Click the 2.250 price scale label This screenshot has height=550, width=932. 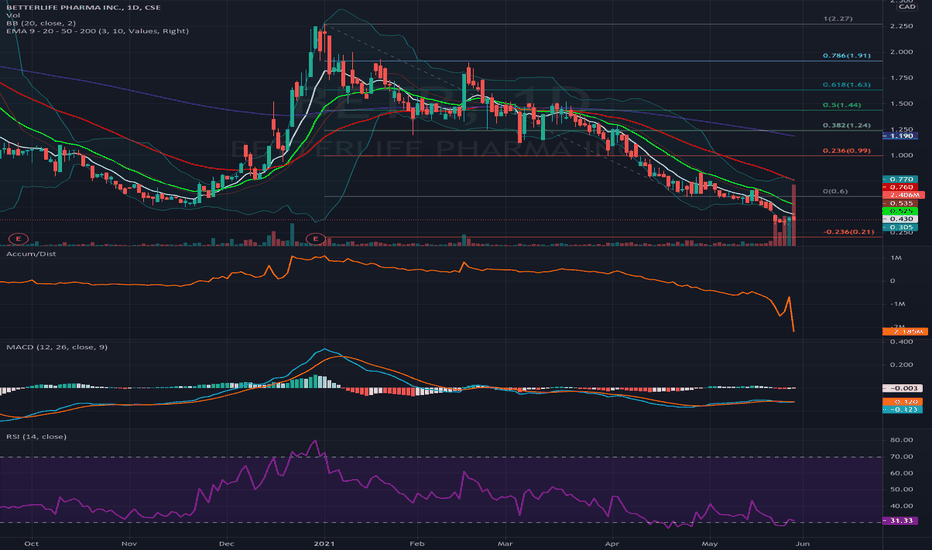coord(902,26)
